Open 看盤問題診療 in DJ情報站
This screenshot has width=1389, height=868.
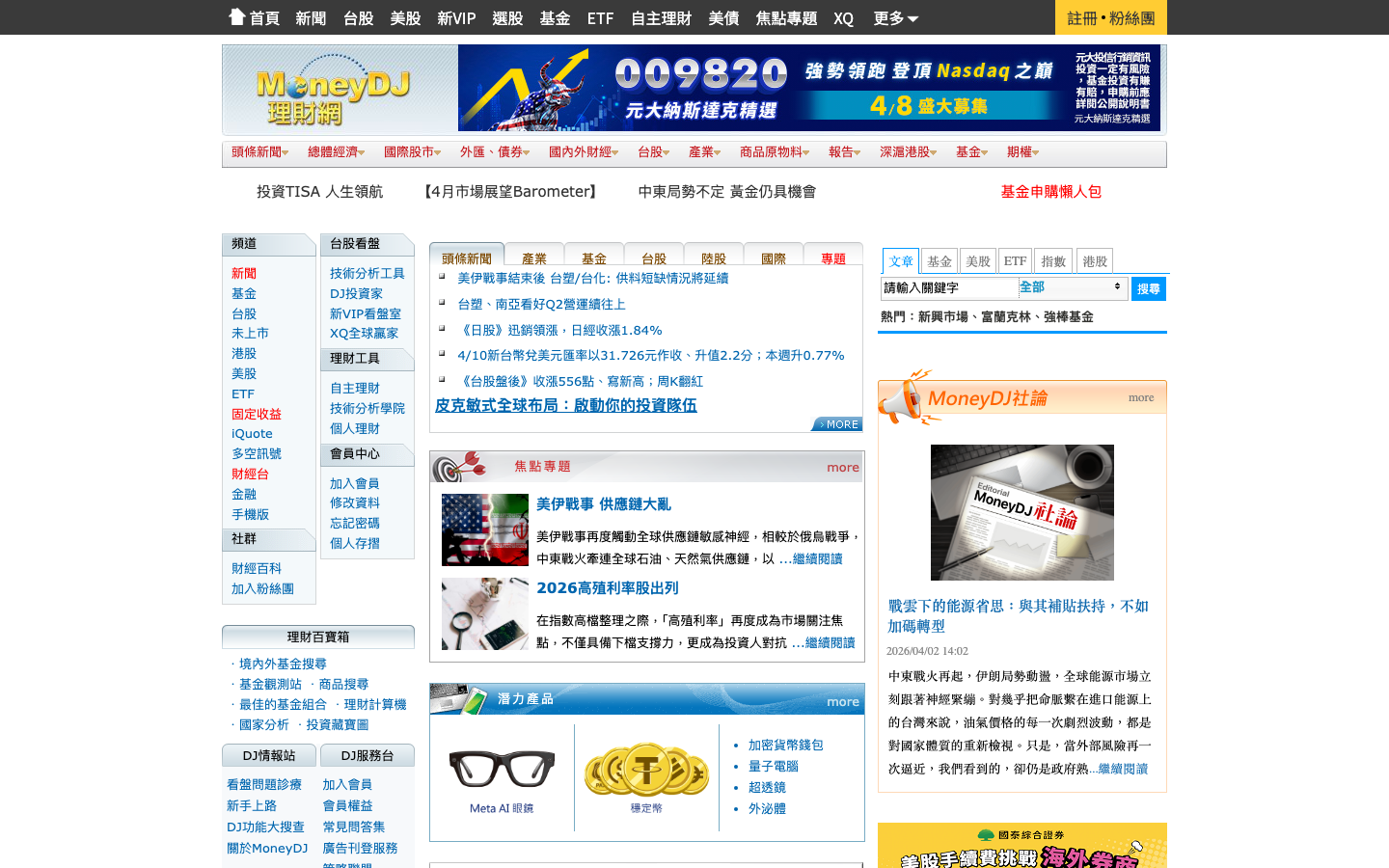pos(264,785)
